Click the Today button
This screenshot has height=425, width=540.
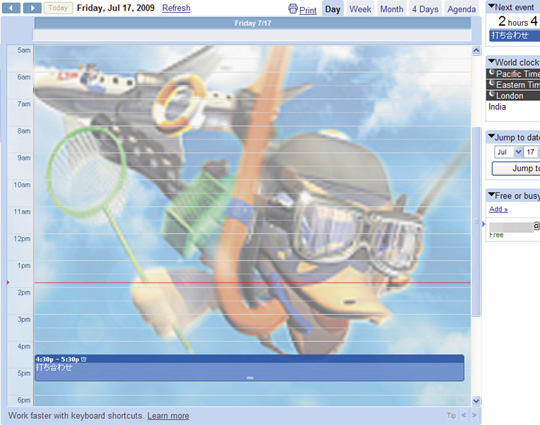pos(58,8)
